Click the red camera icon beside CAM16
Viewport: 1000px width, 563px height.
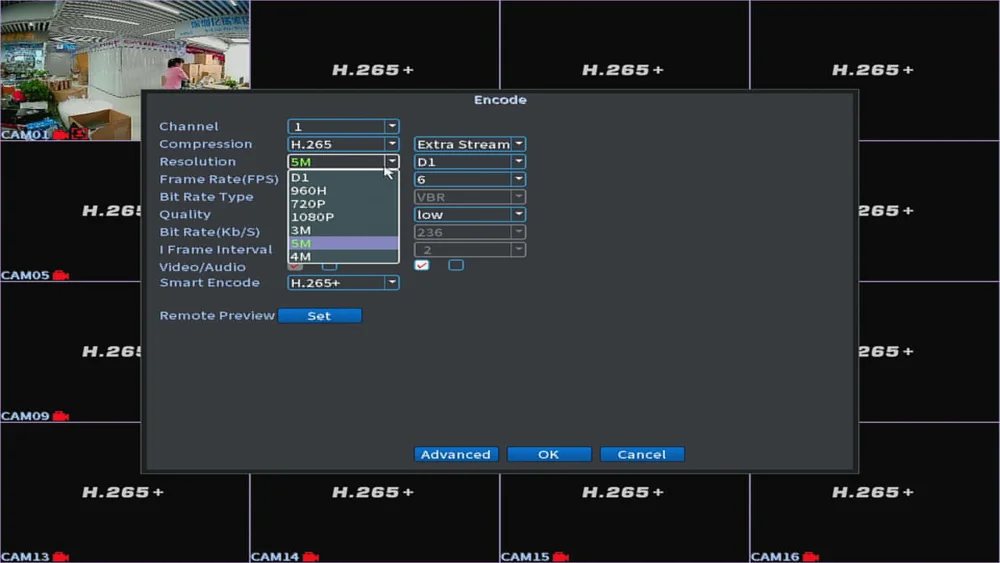[x=811, y=557]
